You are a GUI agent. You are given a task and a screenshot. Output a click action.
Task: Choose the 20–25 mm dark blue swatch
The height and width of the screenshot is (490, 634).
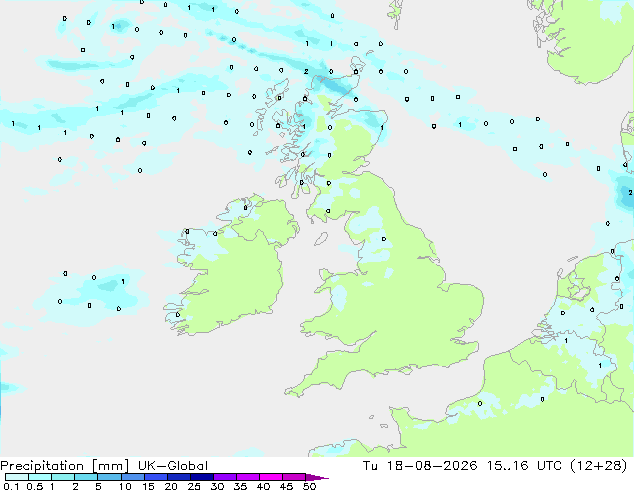click(x=178, y=477)
